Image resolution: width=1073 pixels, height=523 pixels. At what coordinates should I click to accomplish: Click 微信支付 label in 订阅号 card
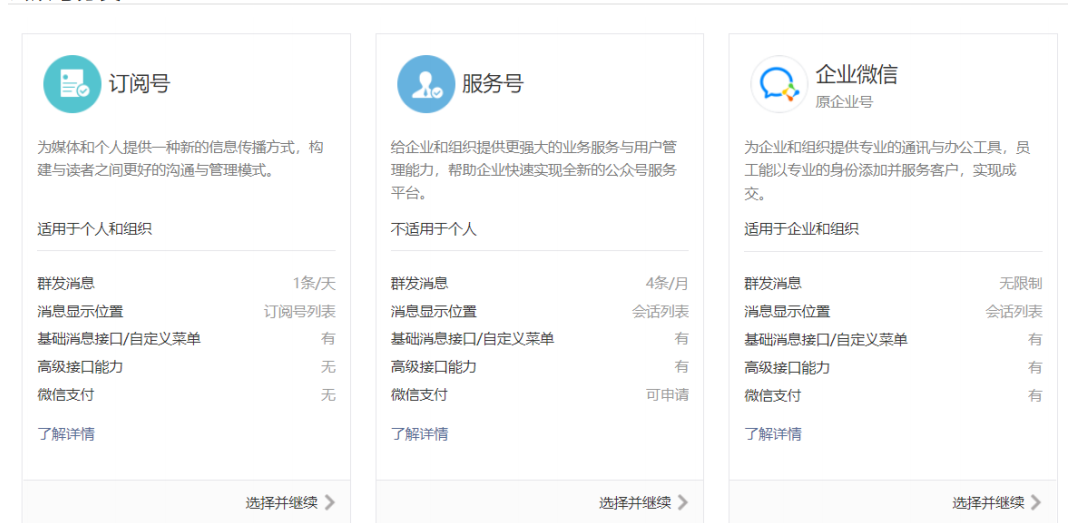tap(66, 395)
